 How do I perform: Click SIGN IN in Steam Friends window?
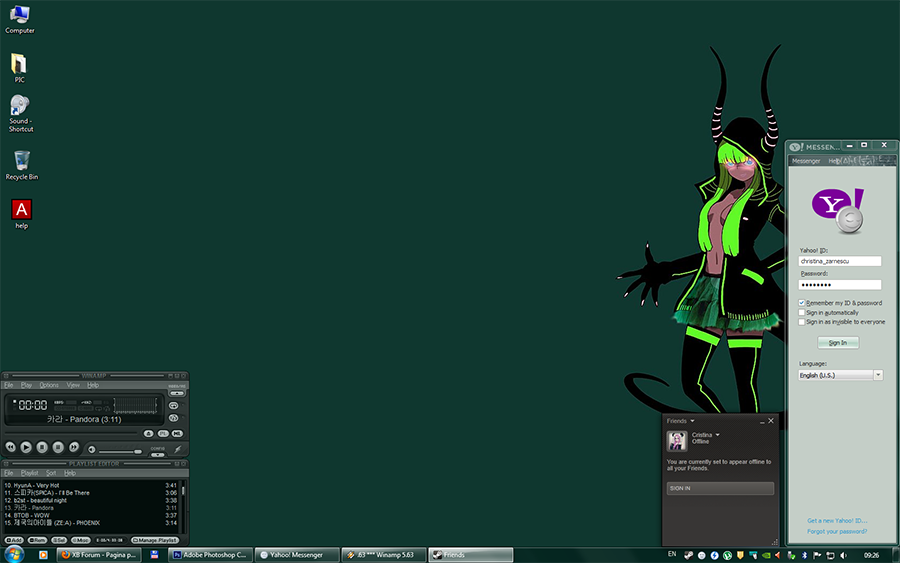pos(720,488)
